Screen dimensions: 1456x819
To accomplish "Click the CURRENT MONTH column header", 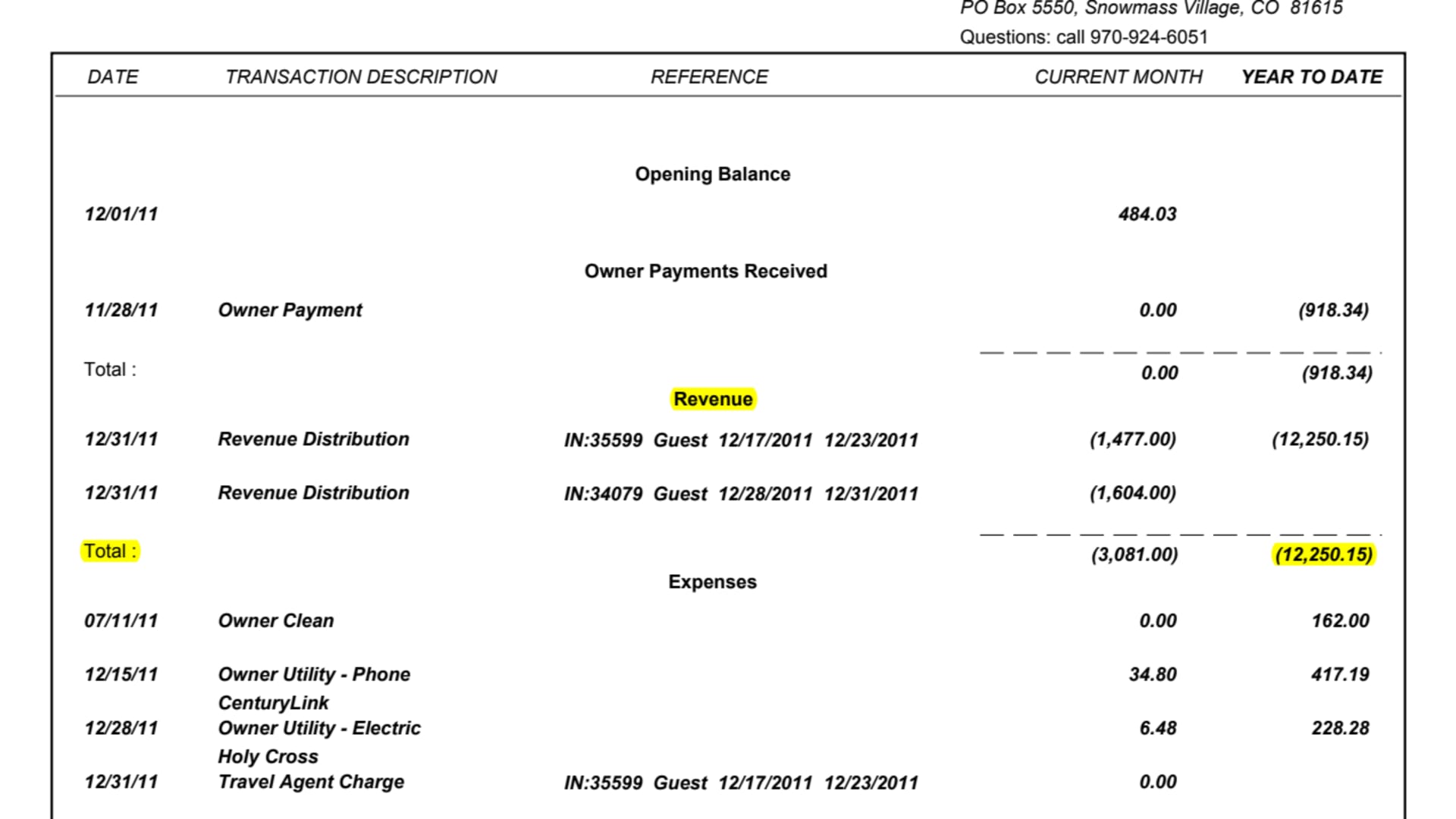I will [1119, 77].
